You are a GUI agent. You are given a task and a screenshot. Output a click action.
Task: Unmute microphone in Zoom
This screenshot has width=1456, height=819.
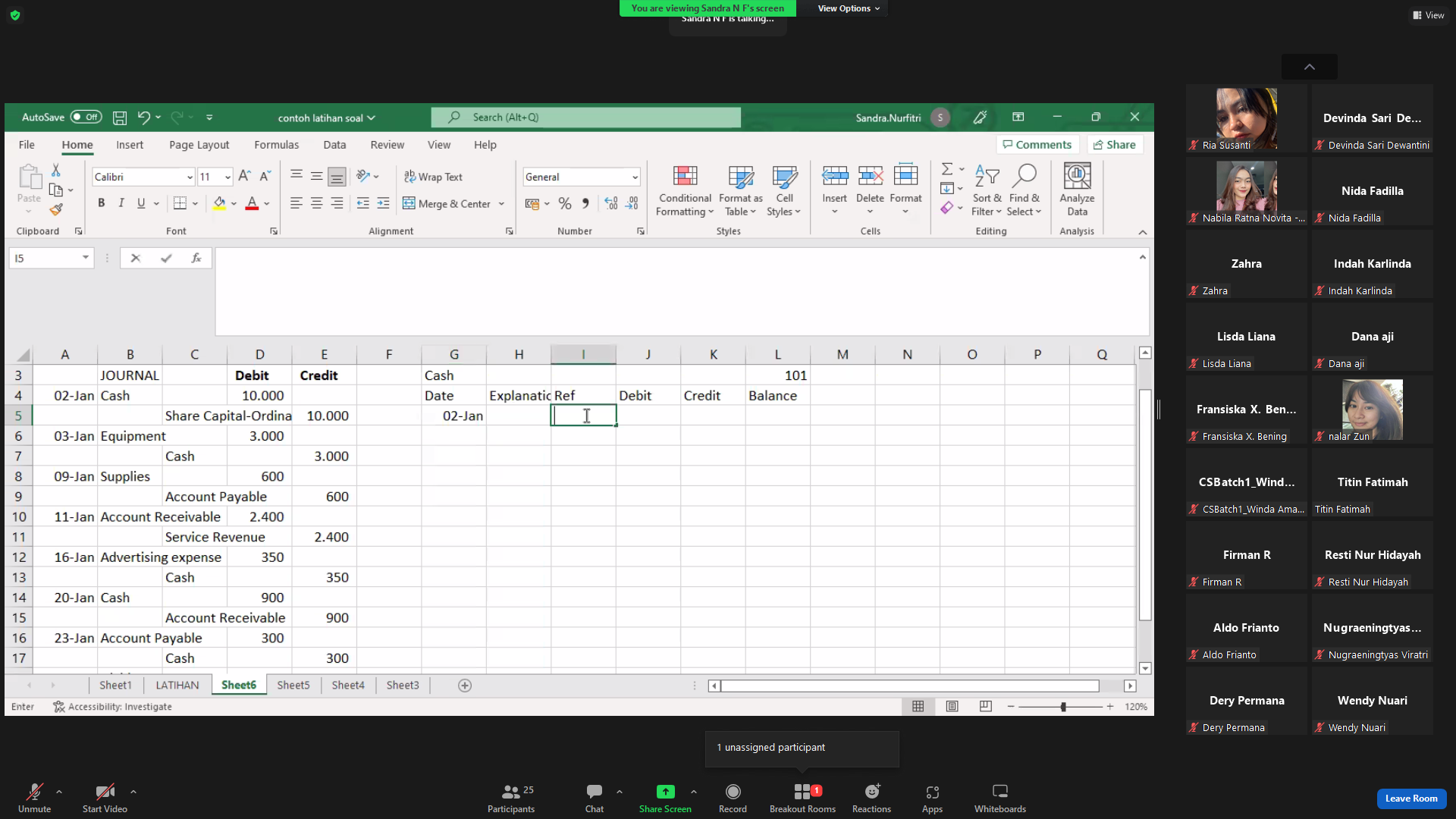click(x=34, y=798)
